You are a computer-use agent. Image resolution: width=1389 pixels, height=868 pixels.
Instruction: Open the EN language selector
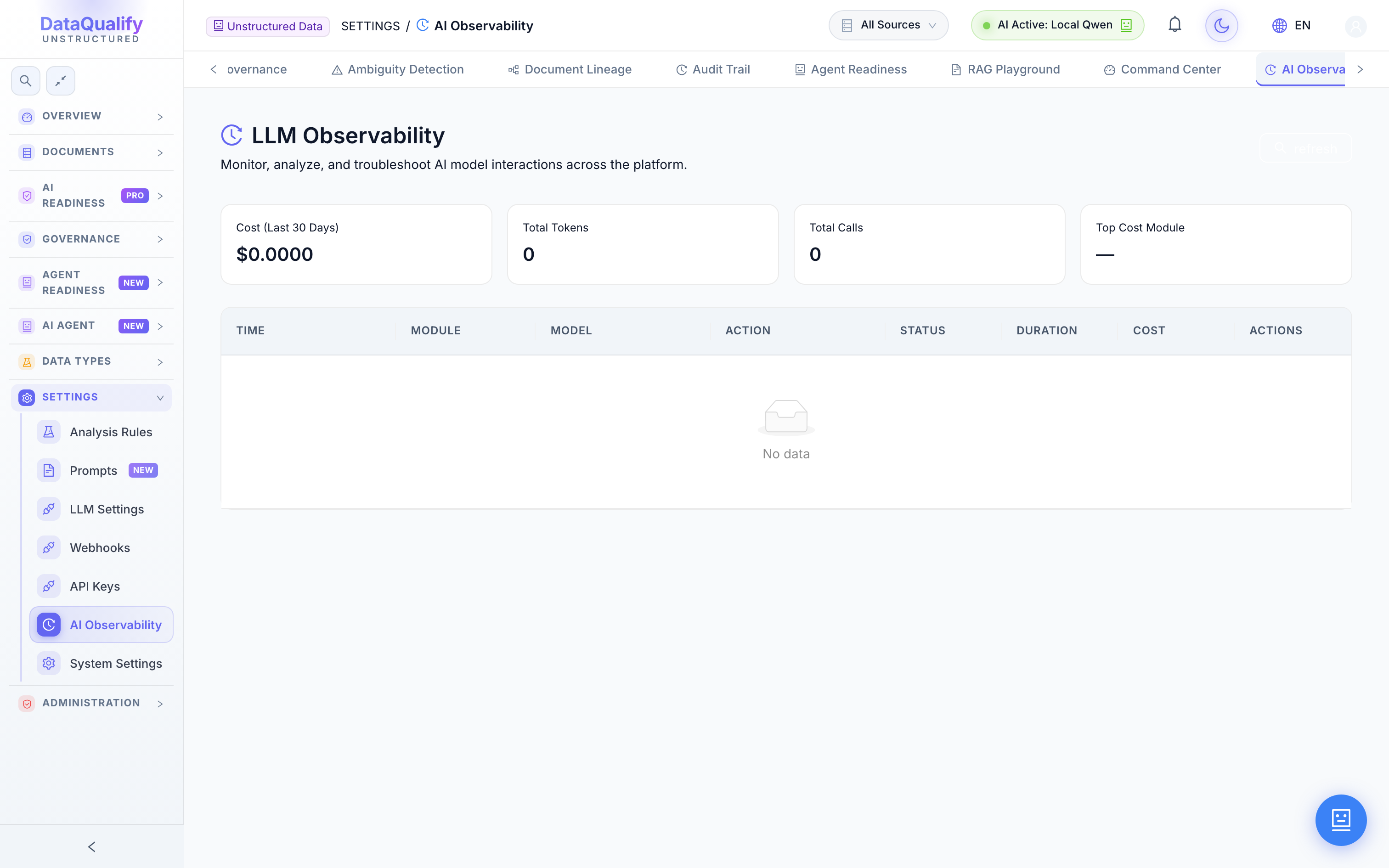point(1292,26)
